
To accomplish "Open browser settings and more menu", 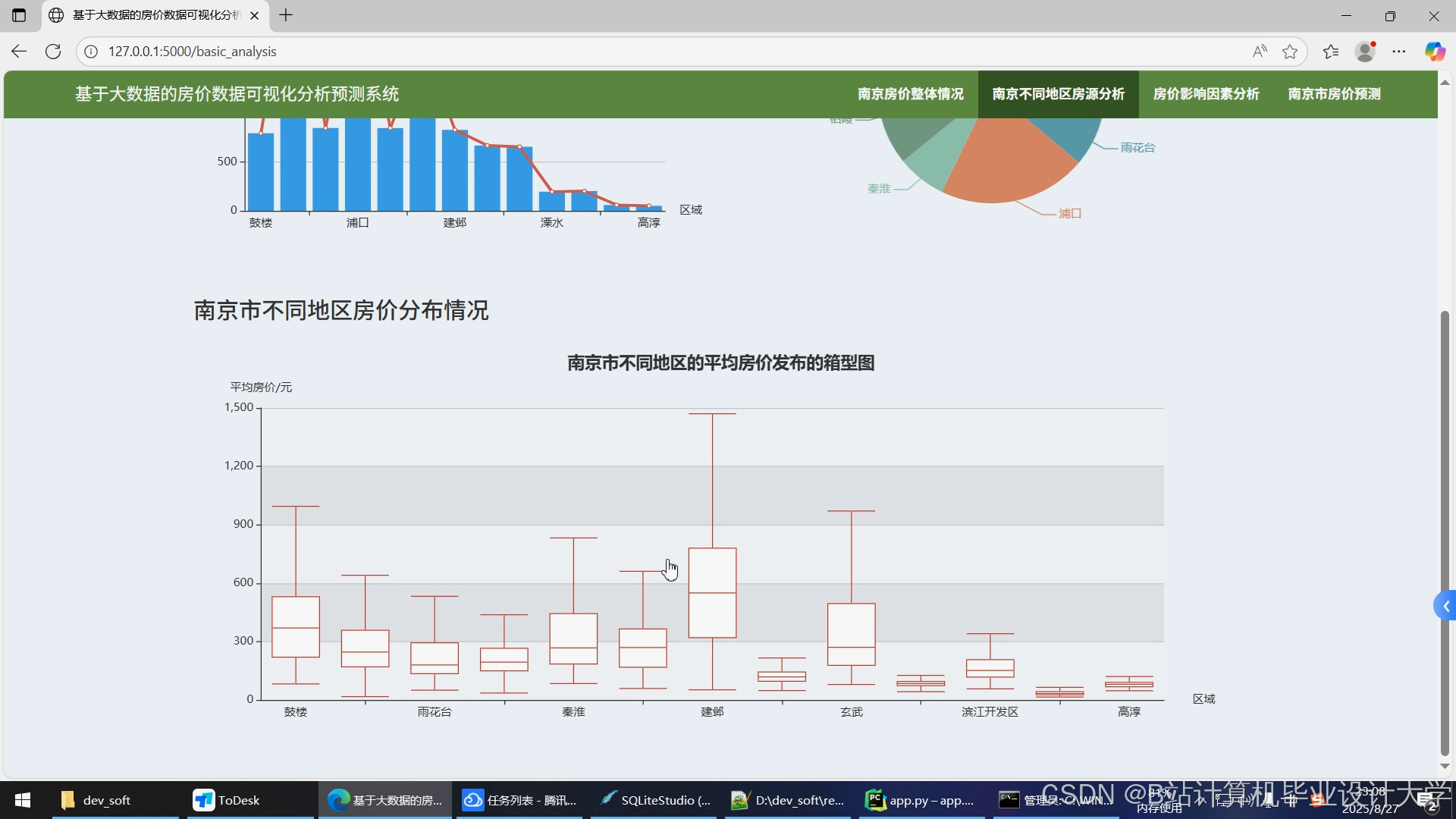I will pyautogui.click(x=1399, y=52).
